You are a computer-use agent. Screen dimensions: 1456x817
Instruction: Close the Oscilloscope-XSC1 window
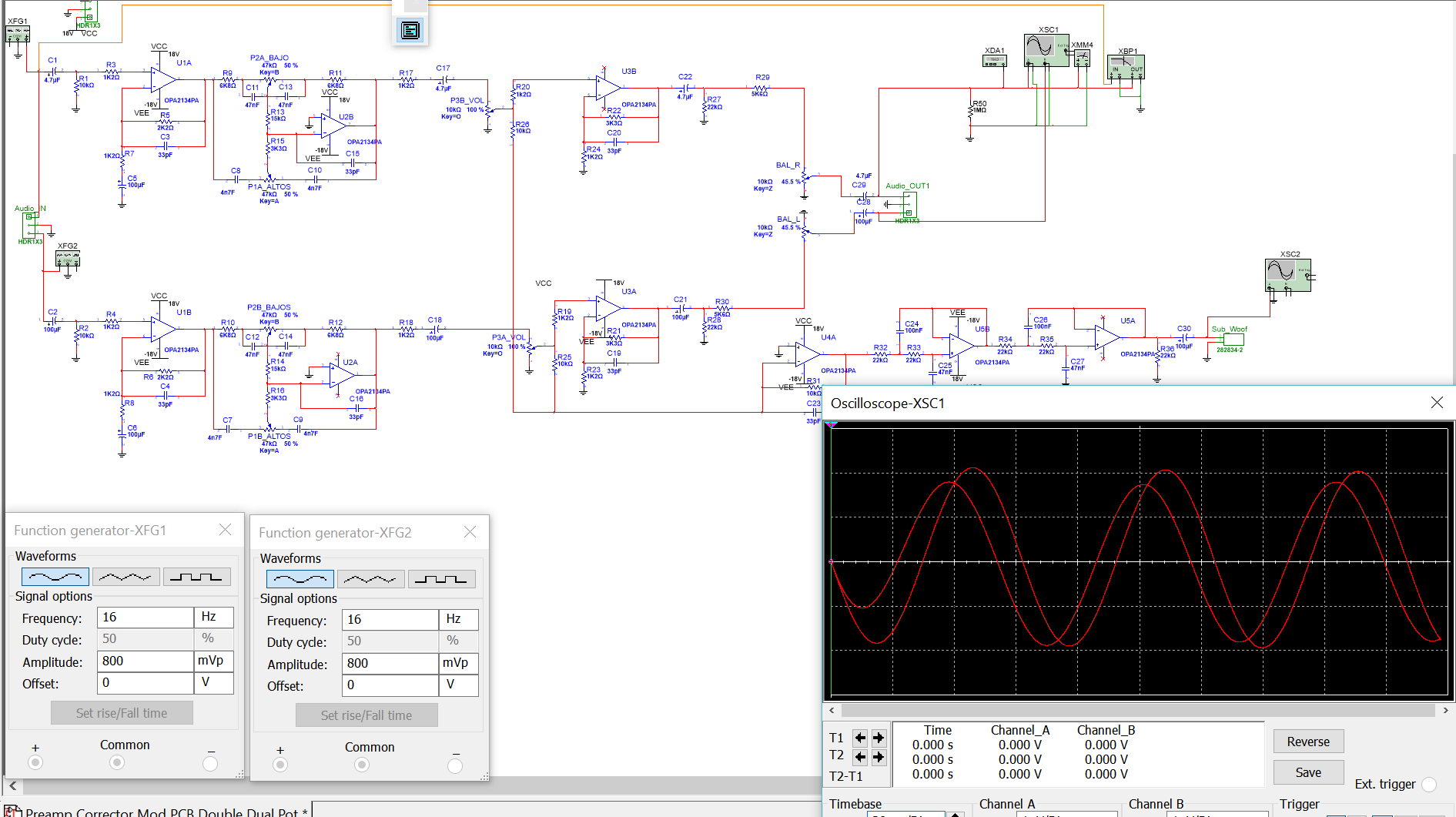(1437, 403)
